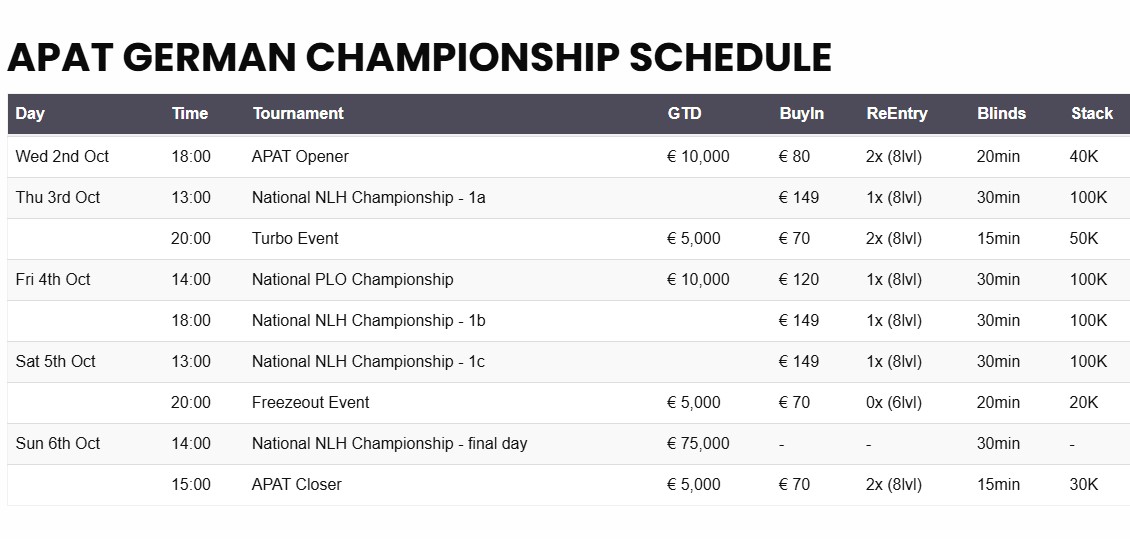This screenshot has height=539, width=1130.
Task: Click the APAT German Championship Schedule heading
Action: coord(419,58)
